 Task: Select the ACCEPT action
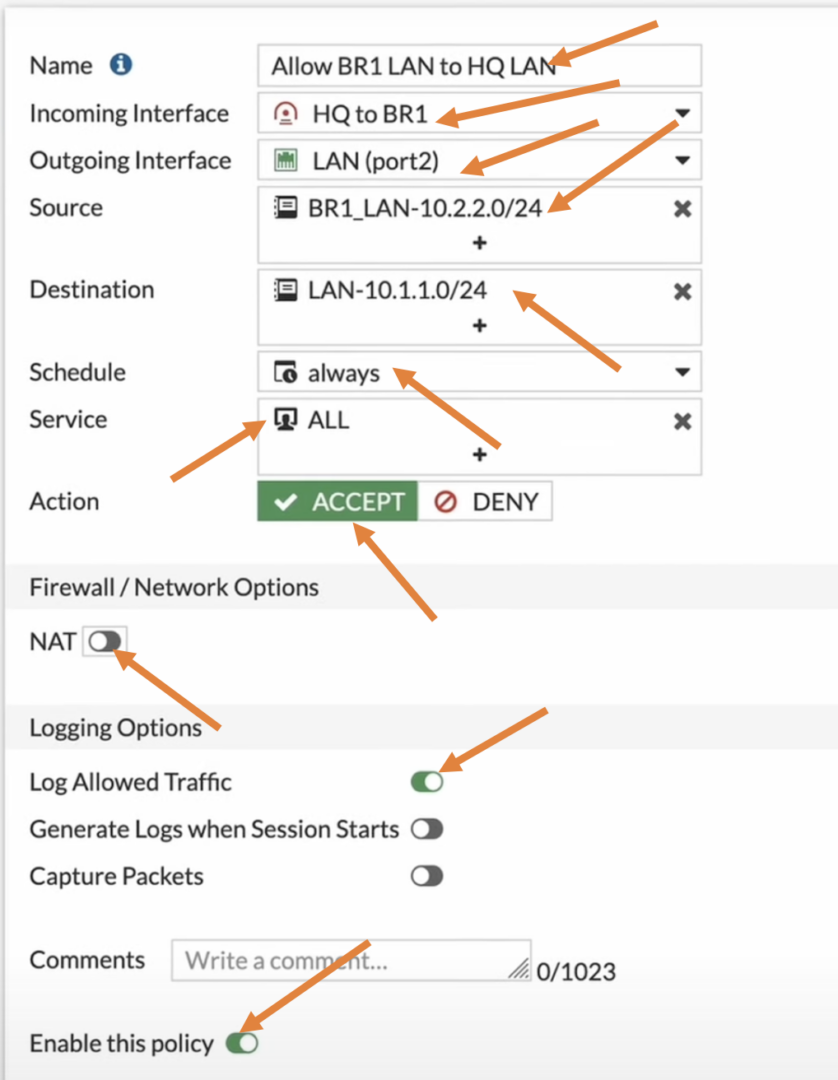[x=336, y=501]
